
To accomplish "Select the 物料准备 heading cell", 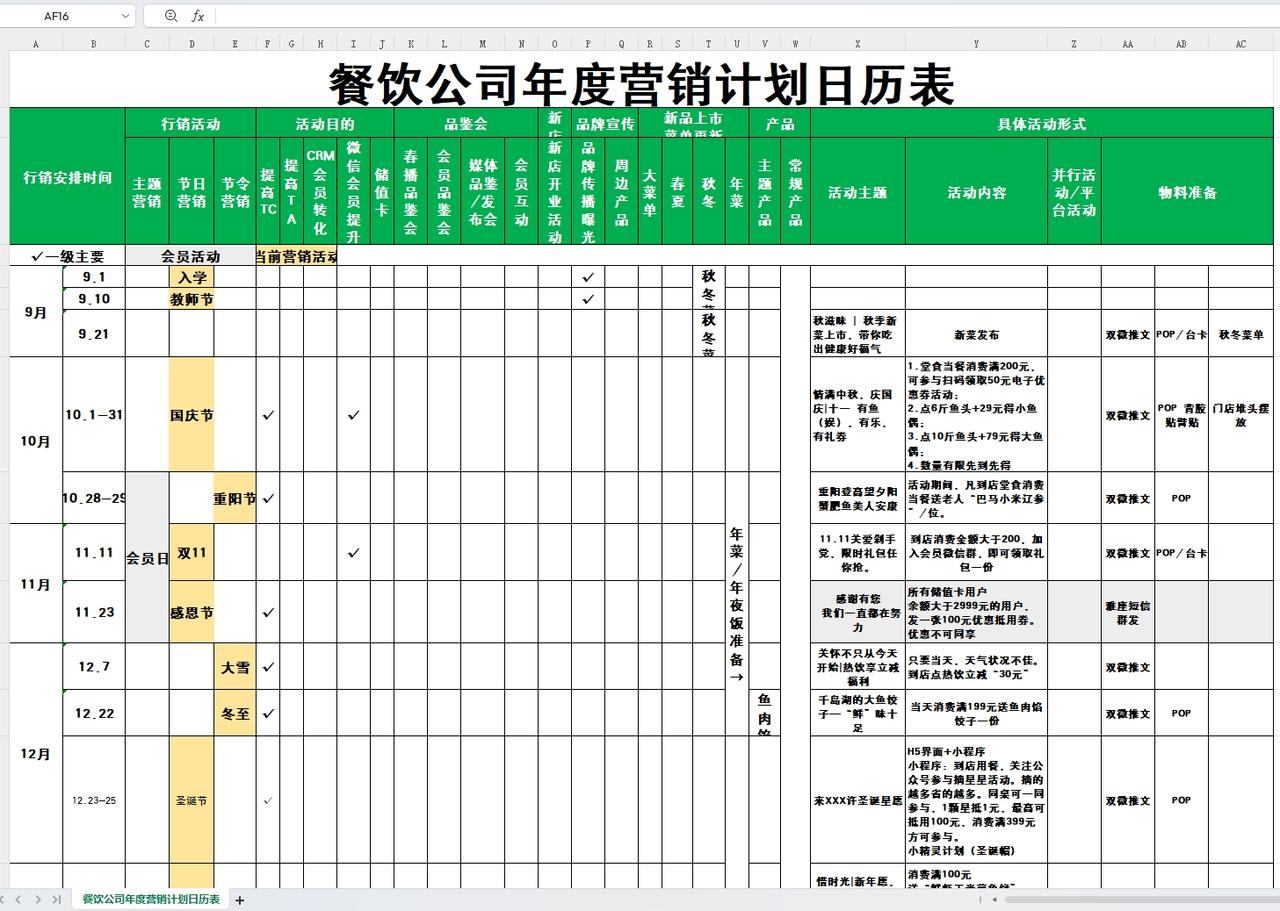I will click(x=1187, y=191).
